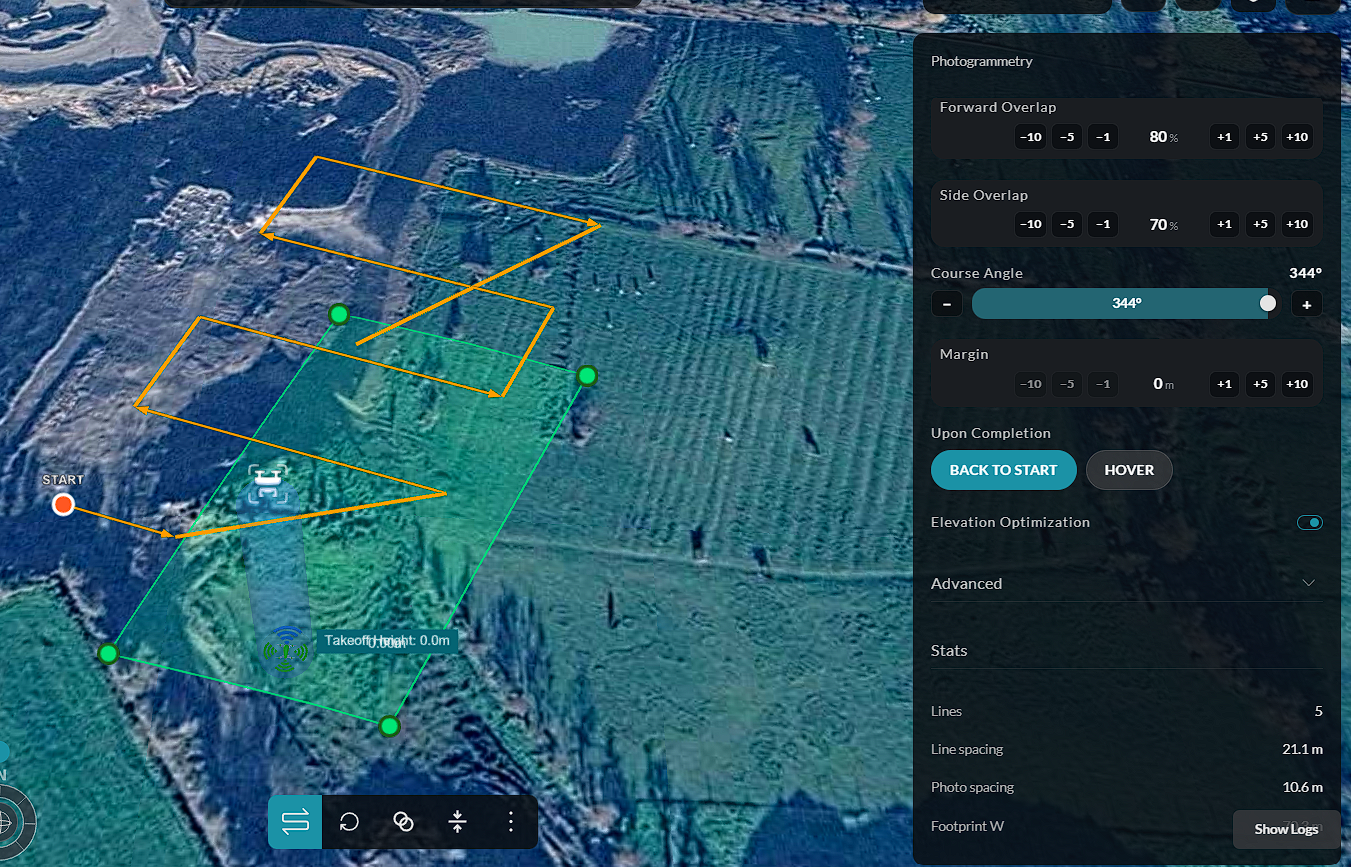Click the vertical compress arrows icon
This screenshot has height=867, width=1351.
pyautogui.click(x=457, y=822)
